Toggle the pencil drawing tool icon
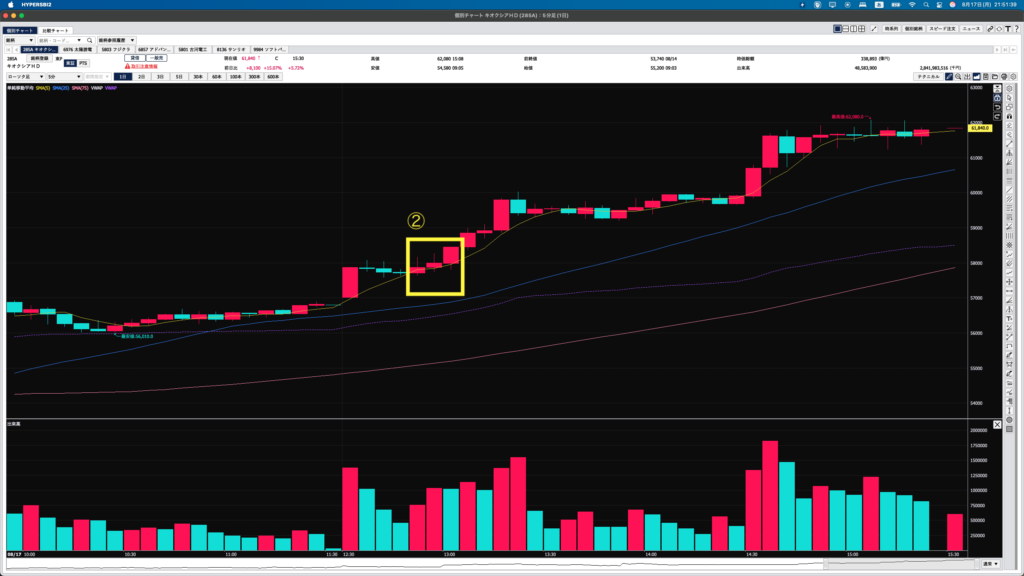This screenshot has width=1024, height=576. pyautogui.click(x=949, y=76)
